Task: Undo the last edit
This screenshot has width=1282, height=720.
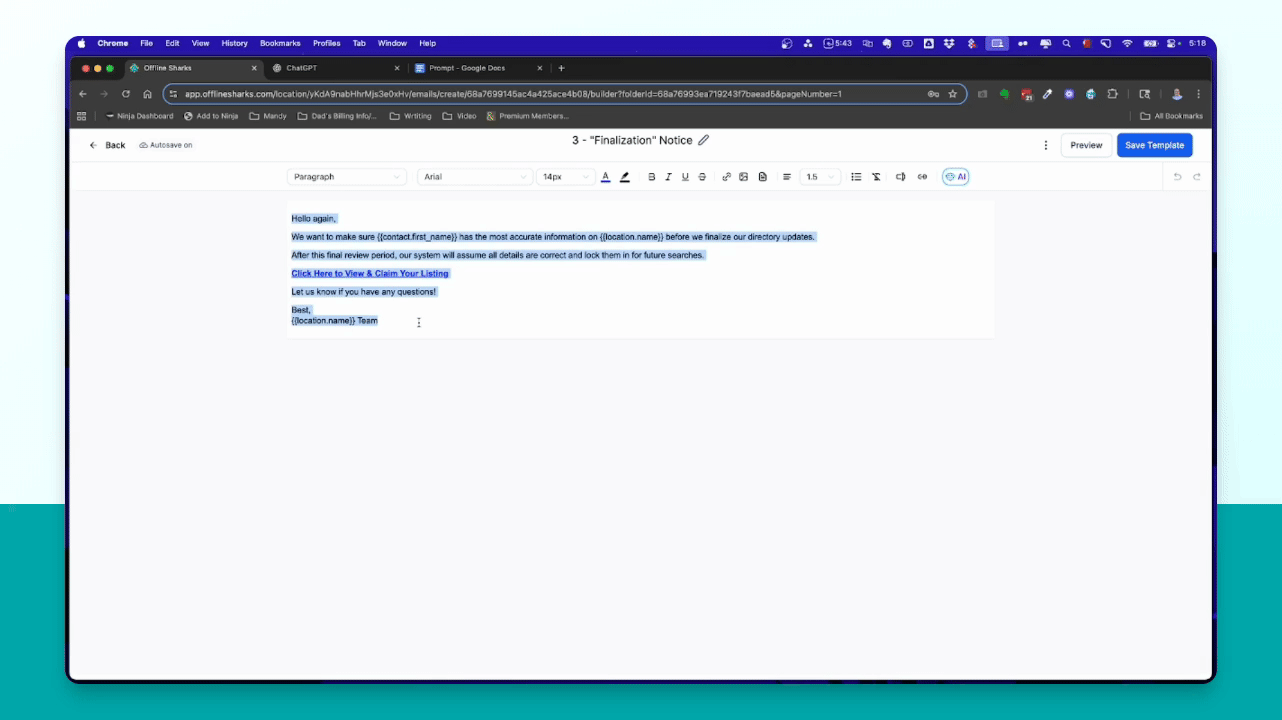Action: 1177,177
